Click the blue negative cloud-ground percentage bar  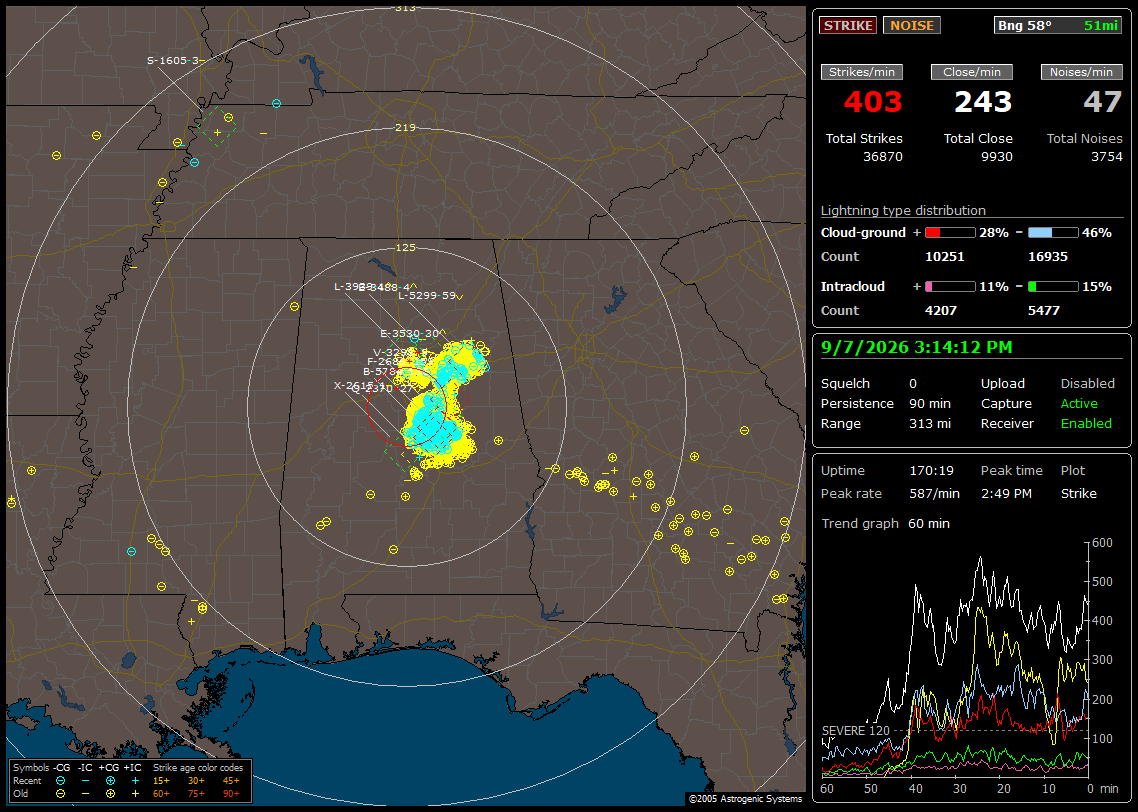click(x=1053, y=233)
